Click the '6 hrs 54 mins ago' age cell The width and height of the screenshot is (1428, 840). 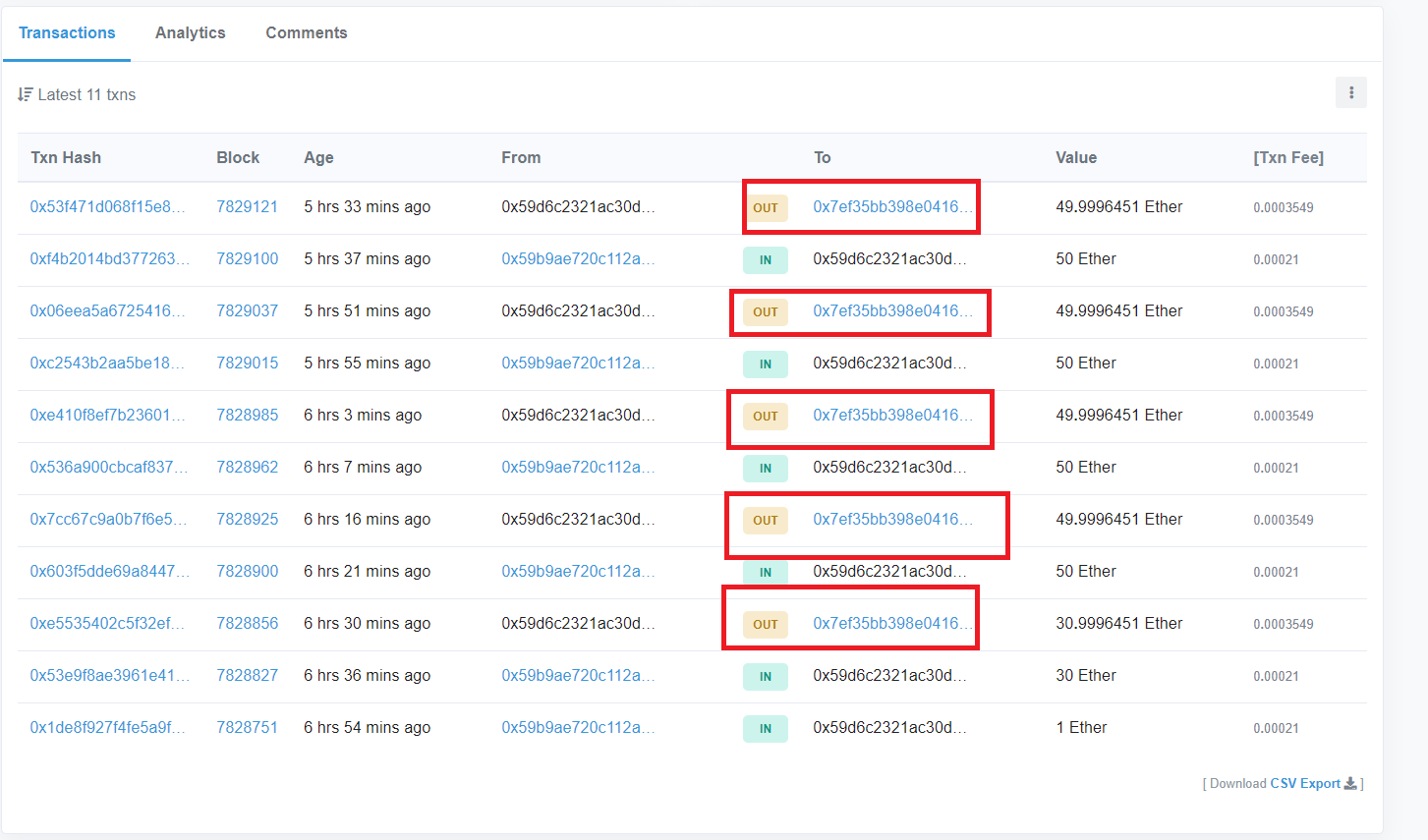367,727
